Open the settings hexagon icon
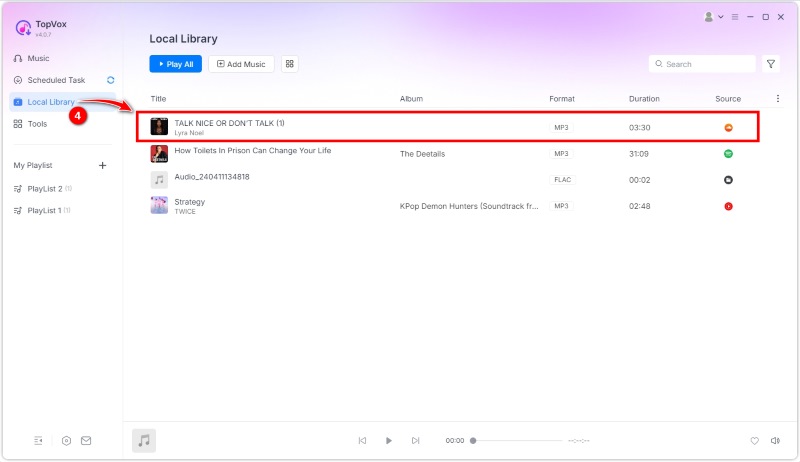 66,441
